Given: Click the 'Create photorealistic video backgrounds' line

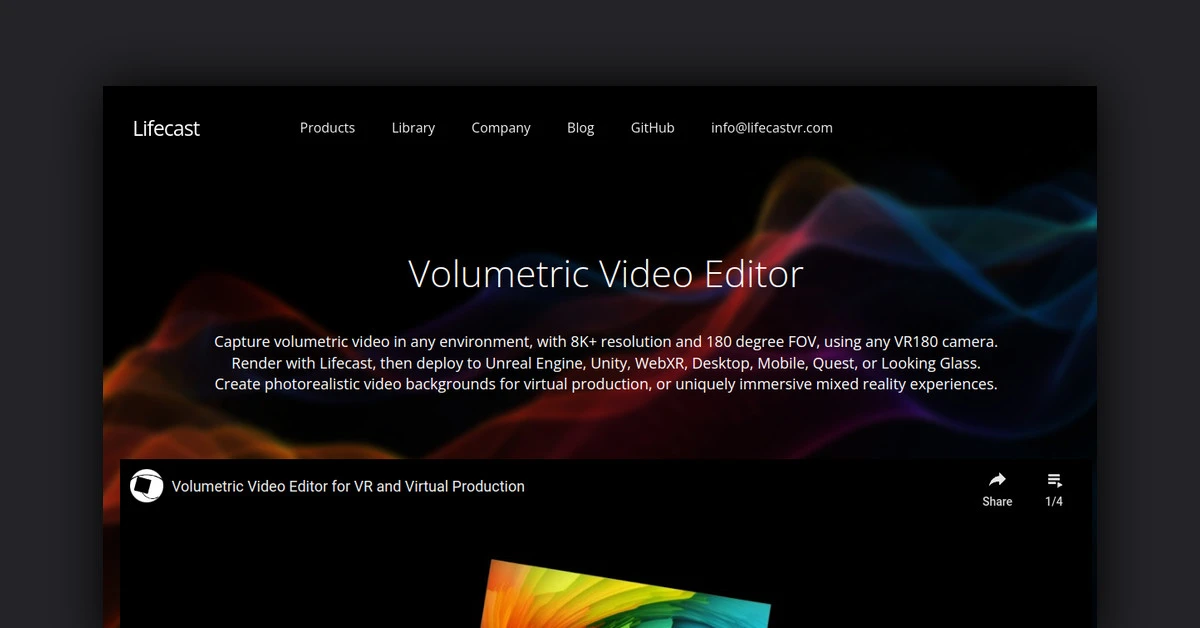Looking at the screenshot, I should [x=605, y=384].
